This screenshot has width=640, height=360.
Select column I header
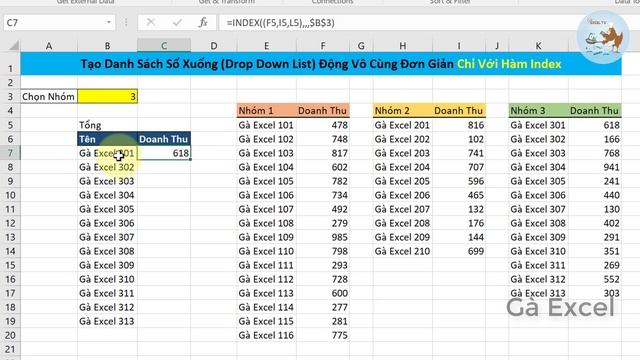pos(459,46)
